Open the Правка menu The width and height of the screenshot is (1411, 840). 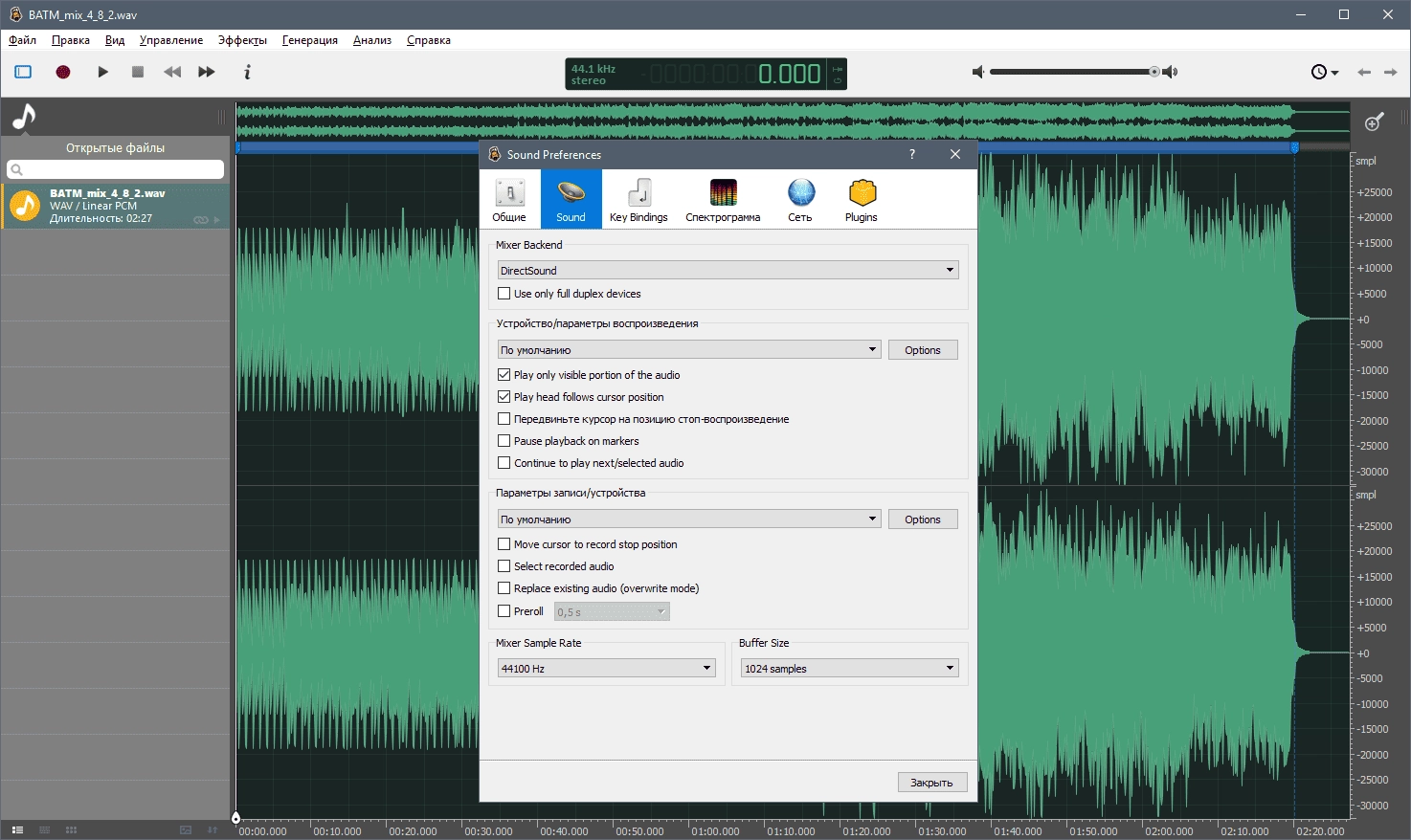(x=71, y=40)
